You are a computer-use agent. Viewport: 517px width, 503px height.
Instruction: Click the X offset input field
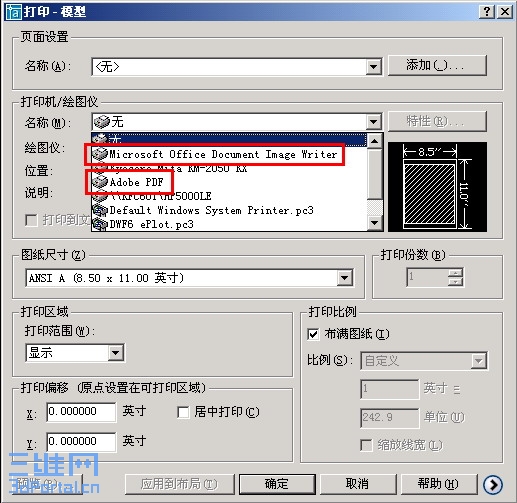[82, 412]
